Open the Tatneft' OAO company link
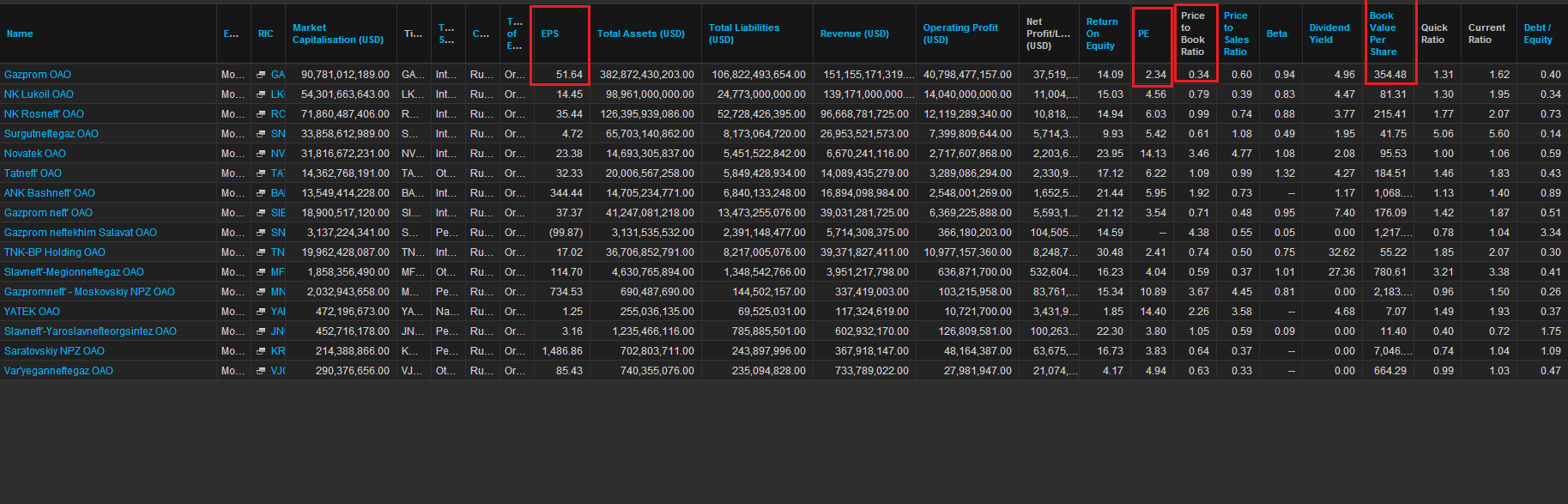Image resolution: width=1568 pixels, height=504 pixels. 33,173
